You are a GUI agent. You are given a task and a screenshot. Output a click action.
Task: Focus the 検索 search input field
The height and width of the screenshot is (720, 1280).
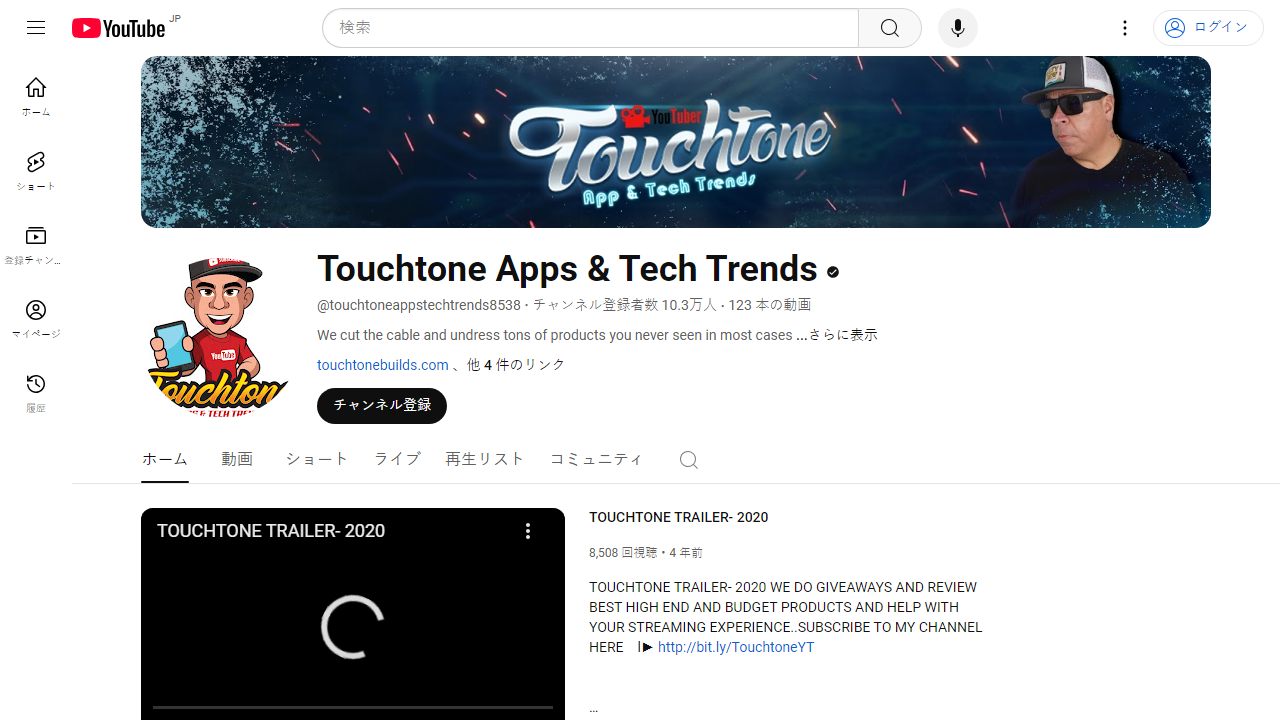tap(590, 28)
